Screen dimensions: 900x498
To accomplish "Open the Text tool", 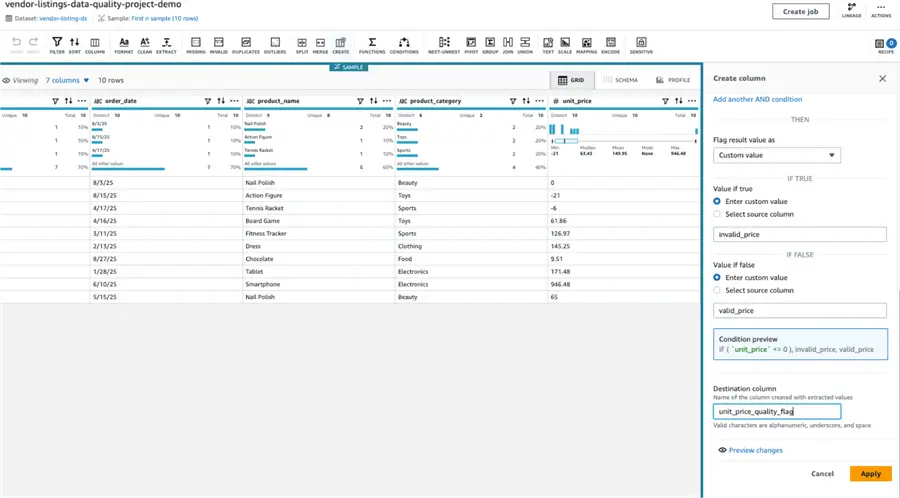I will coord(548,45).
